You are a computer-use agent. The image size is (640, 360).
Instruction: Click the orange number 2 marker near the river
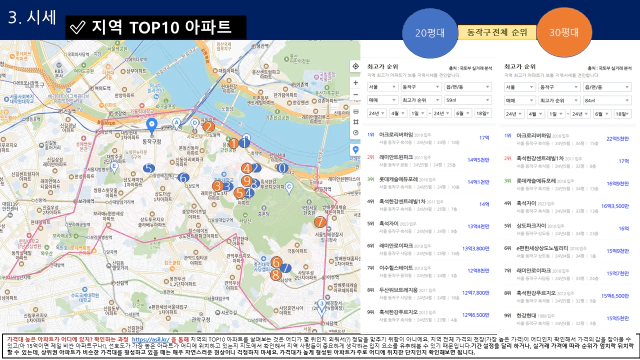208,127
